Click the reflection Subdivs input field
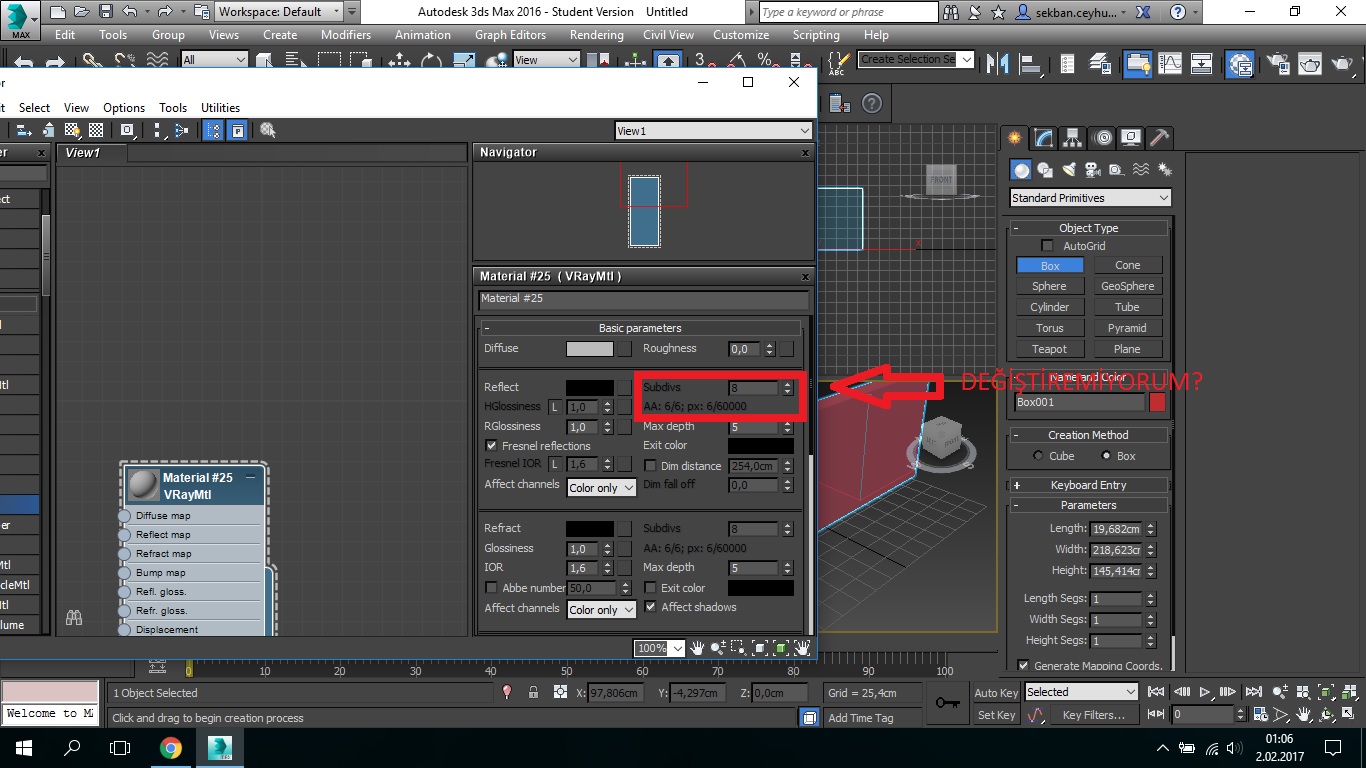This screenshot has height=768, width=1366. tap(754, 387)
